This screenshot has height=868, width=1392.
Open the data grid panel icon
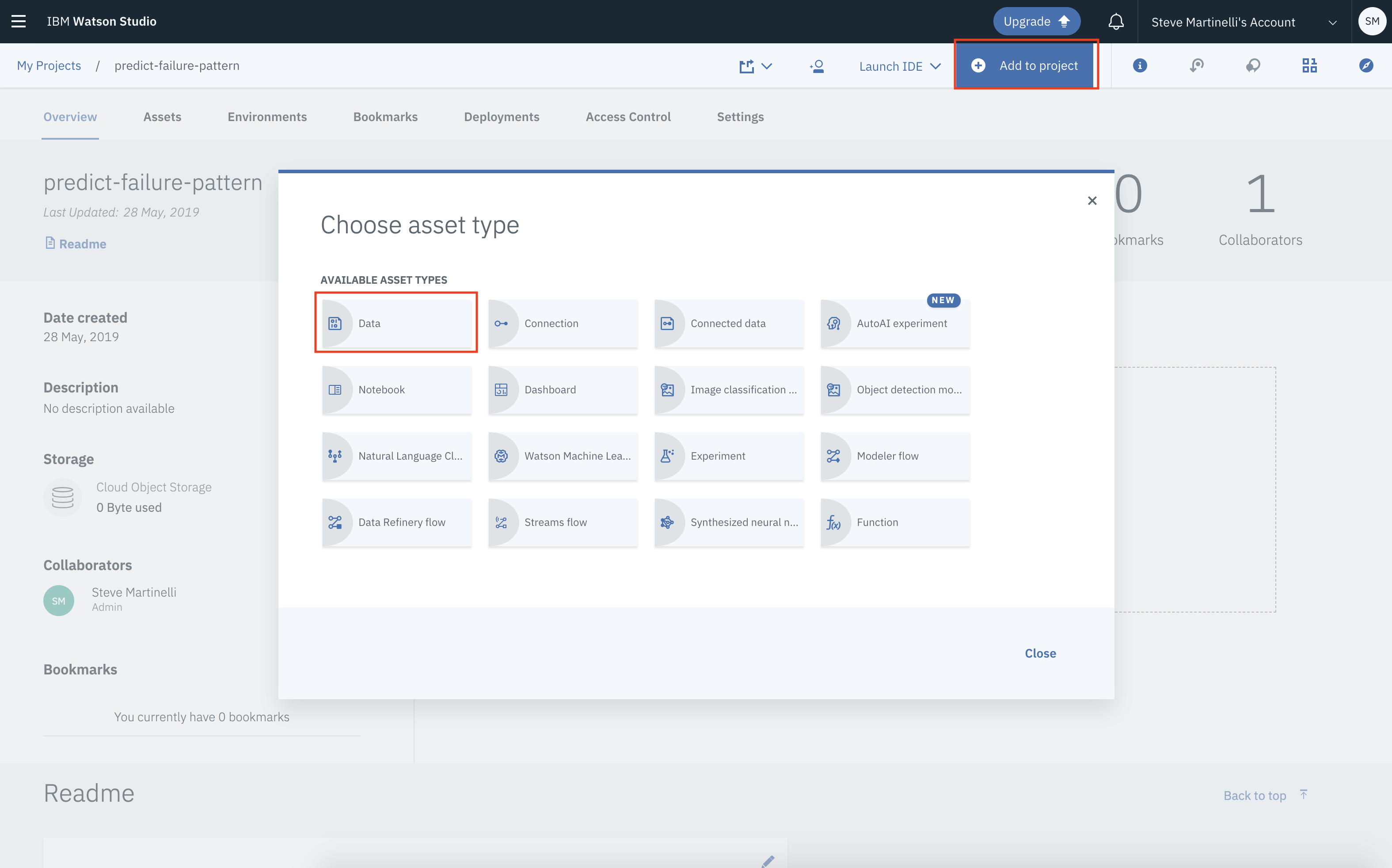pos(1309,65)
